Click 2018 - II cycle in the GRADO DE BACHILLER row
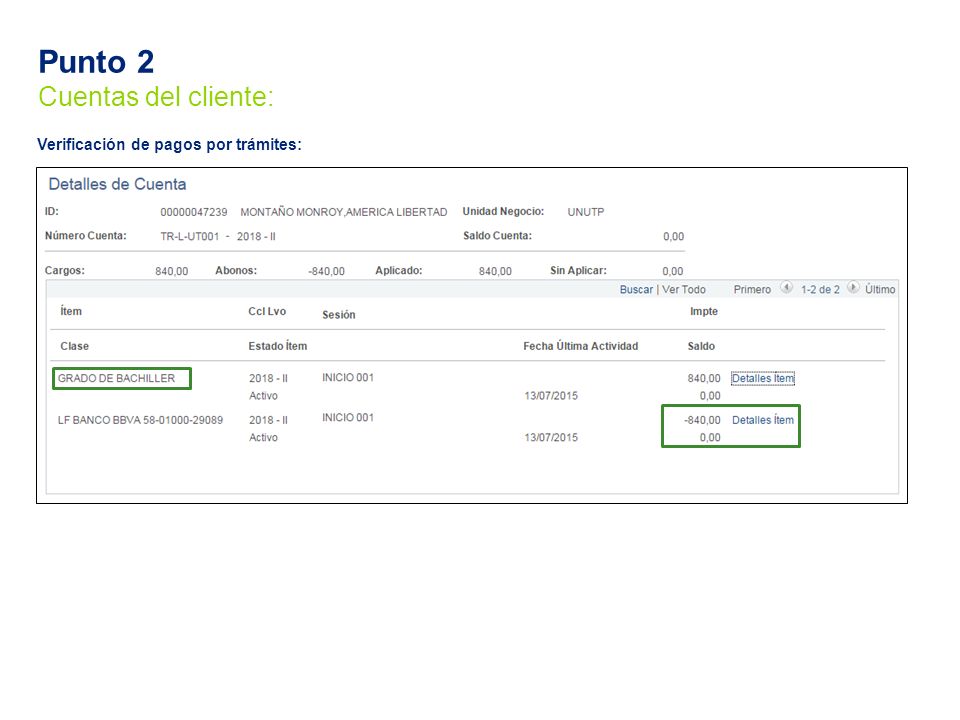Image resolution: width=960 pixels, height=720 pixels. pyautogui.click(x=268, y=378)
